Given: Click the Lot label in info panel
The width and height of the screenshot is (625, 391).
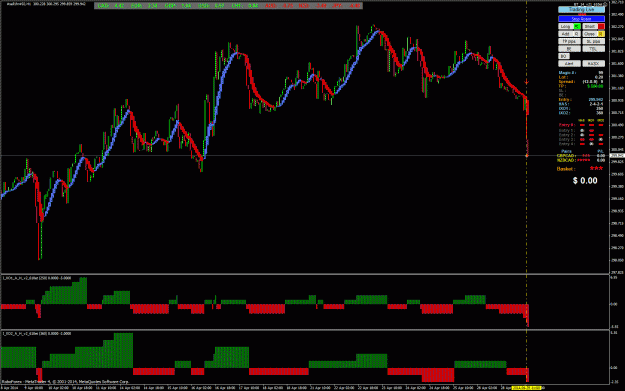Looking at the screenshot, I should pyautogui.click(x=563, y=77).
